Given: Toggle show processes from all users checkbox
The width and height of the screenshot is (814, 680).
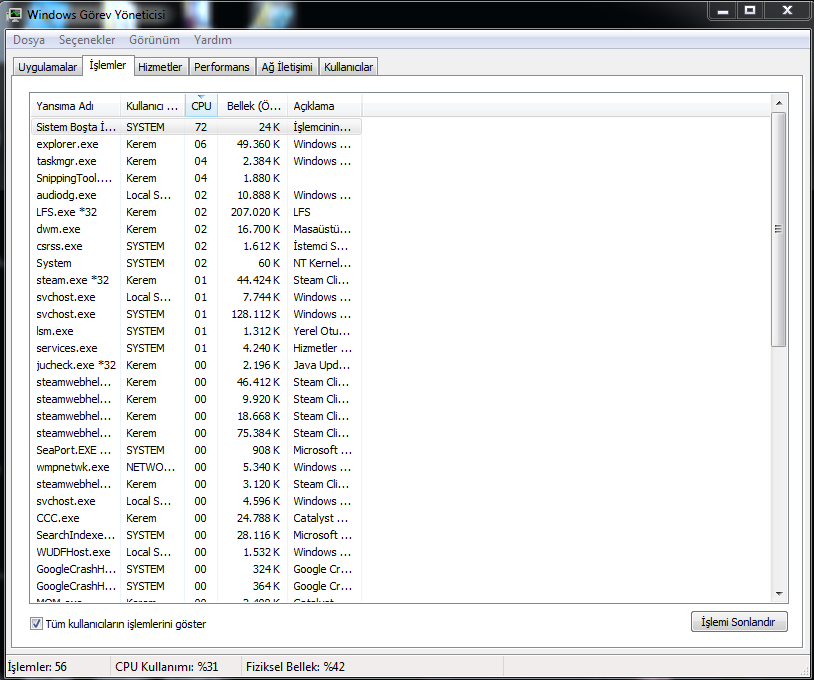Looking at the screenshot, I should coord(36,623).
